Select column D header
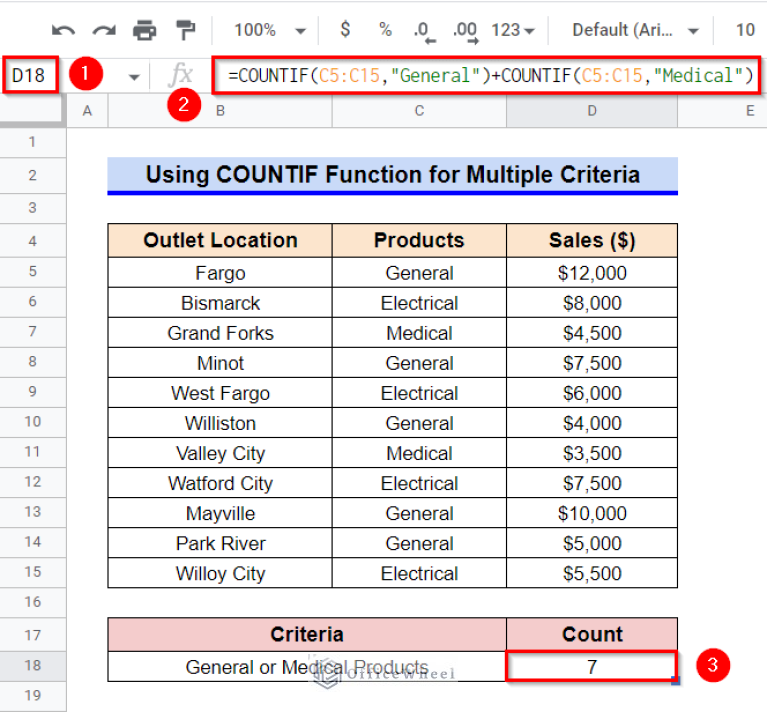Screen dimensions: 767x712 coord(592,111)
